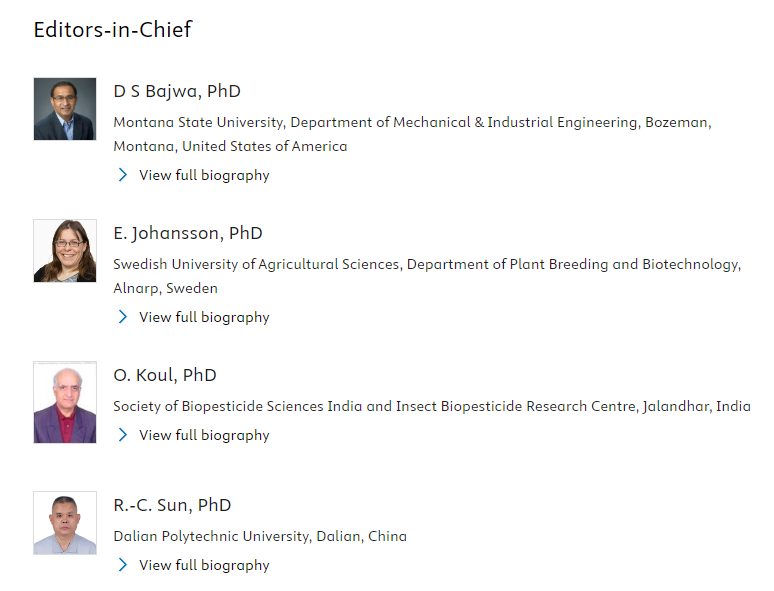The height and width of the screenshot is (591, 774).
Task: Select the name E. Johansson, PhD
Action: pyautogui.click(x=188, y=233)
